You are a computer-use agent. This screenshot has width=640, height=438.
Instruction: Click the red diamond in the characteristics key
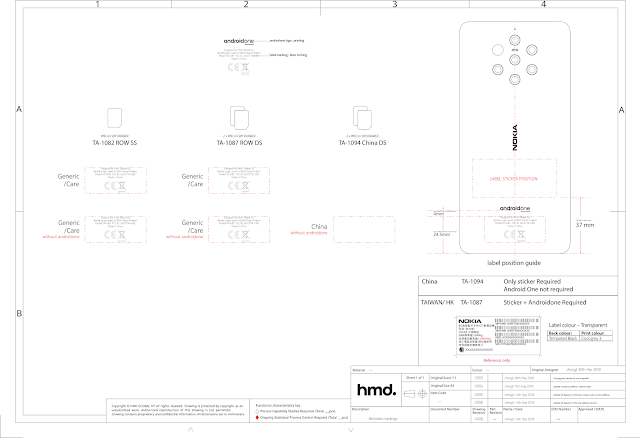(x=257, y=418)
